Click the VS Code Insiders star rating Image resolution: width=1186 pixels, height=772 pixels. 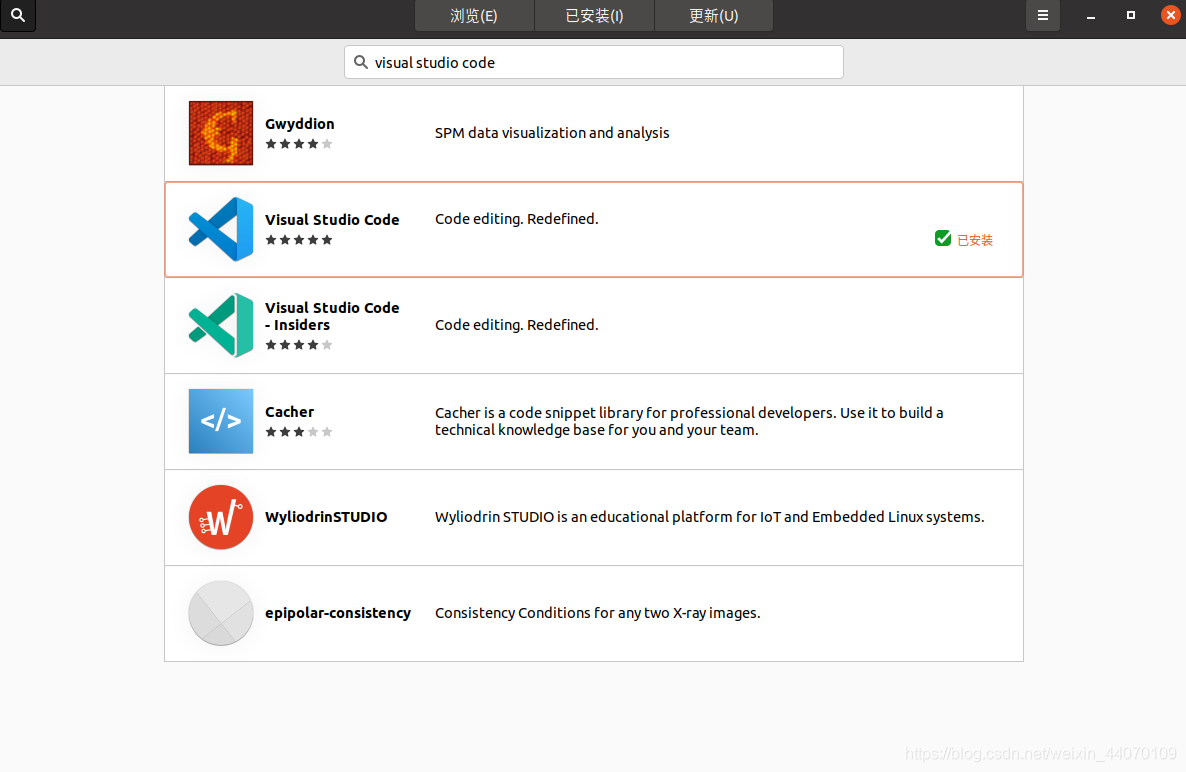[x=299, y=345]
